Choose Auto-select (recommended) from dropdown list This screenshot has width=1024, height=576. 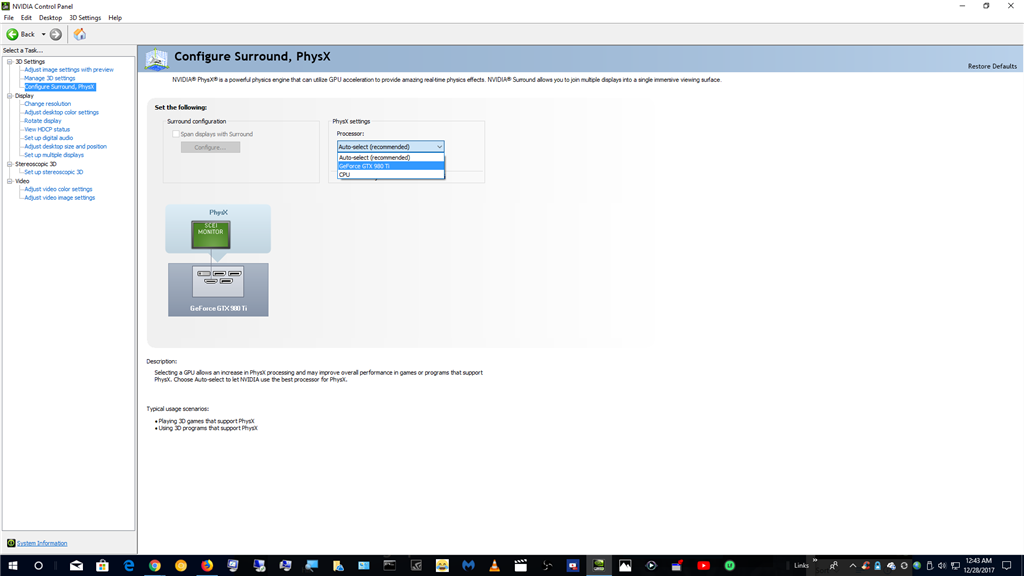click(391, 157)
